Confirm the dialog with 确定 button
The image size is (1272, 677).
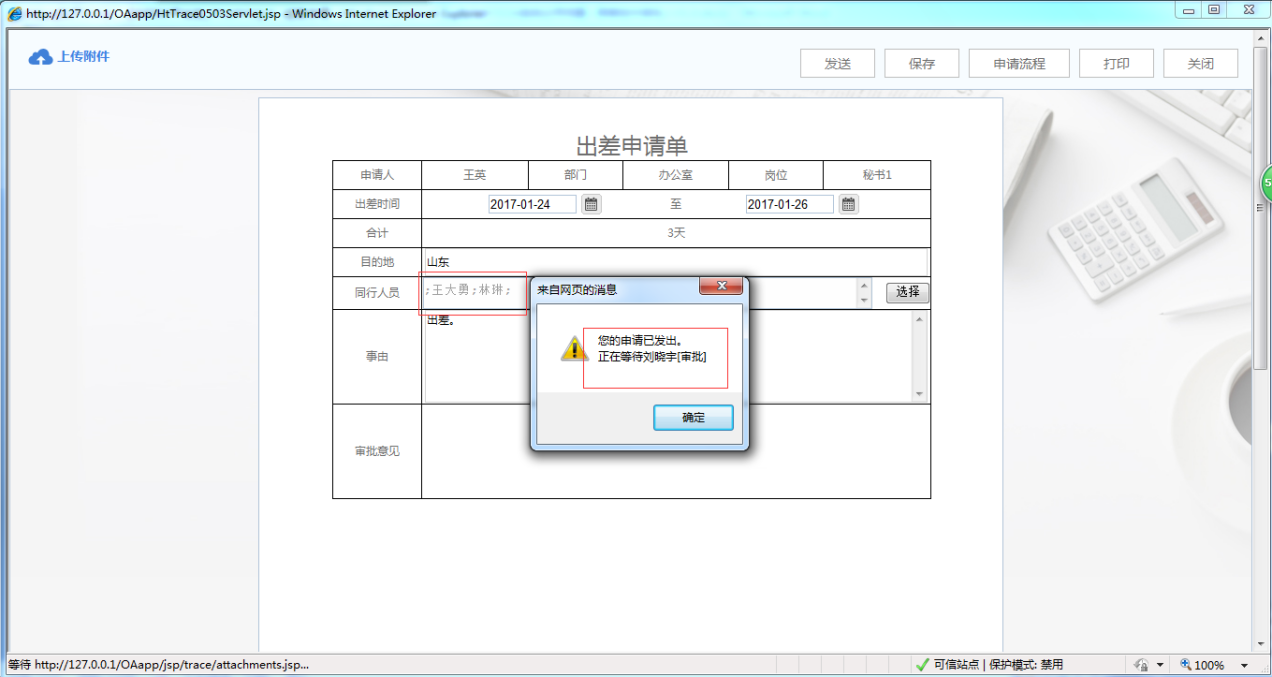693,417
